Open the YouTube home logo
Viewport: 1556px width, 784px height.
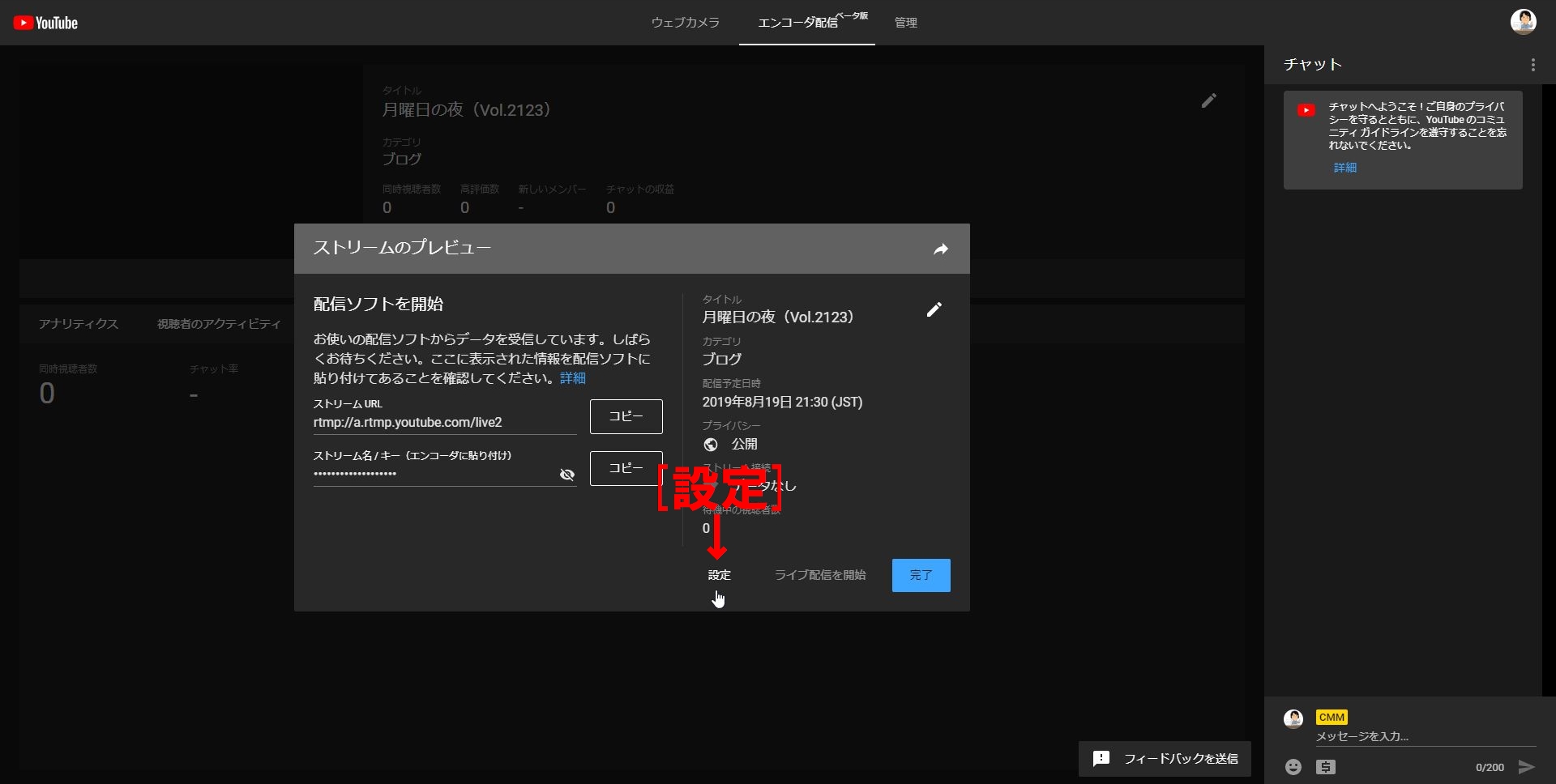(x=45, y=23)
